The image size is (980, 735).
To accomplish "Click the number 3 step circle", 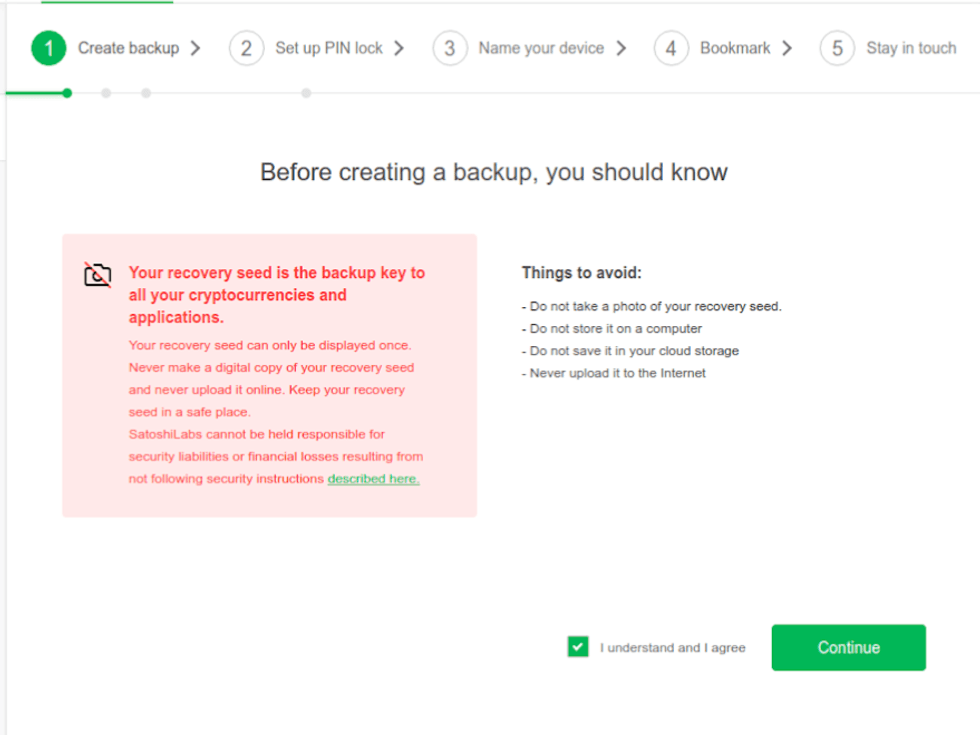I will [x=450, y=48].
